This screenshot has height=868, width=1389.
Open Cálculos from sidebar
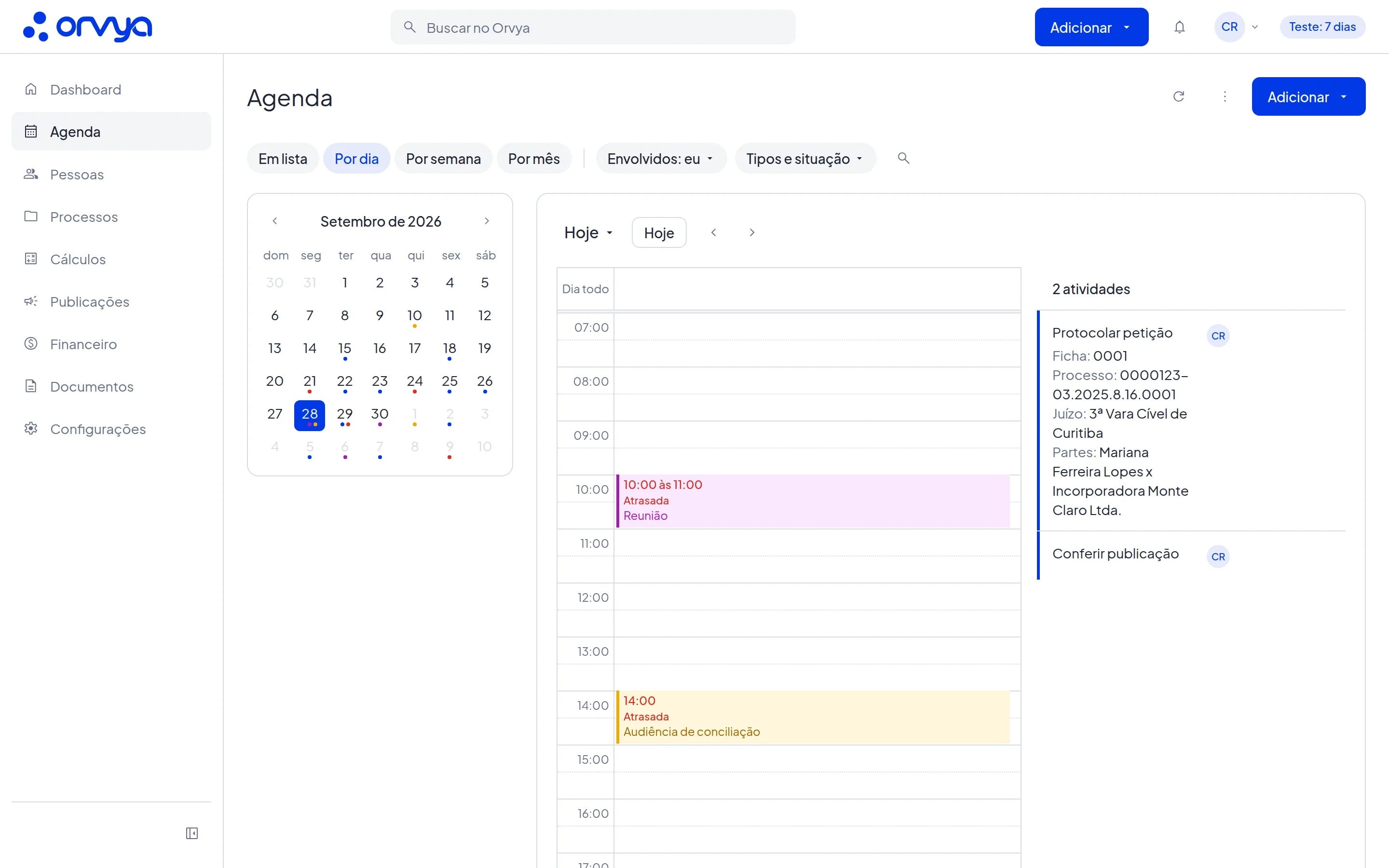(x=111, y=259)
